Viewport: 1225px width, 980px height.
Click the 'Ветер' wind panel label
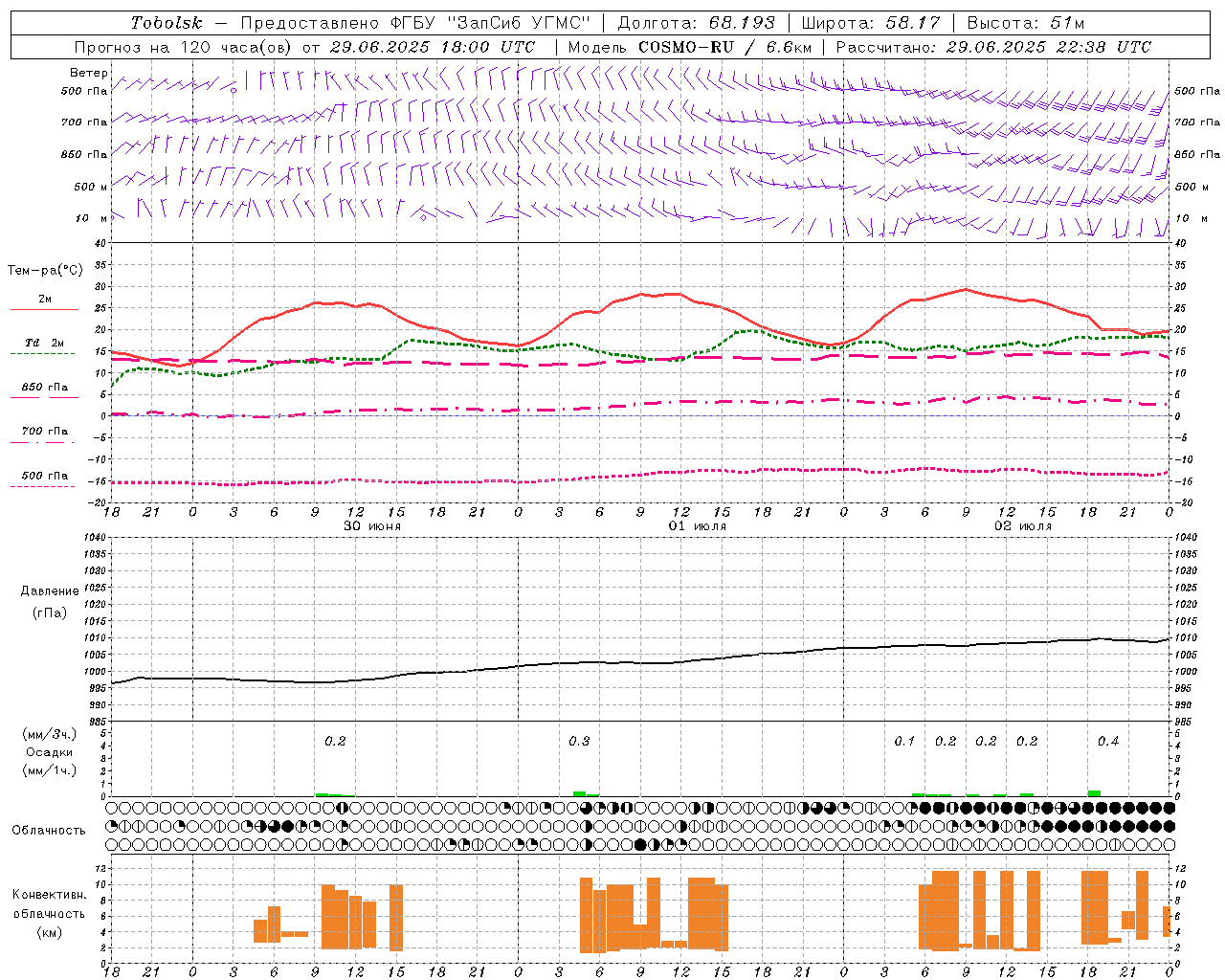[x=88, y=73]
